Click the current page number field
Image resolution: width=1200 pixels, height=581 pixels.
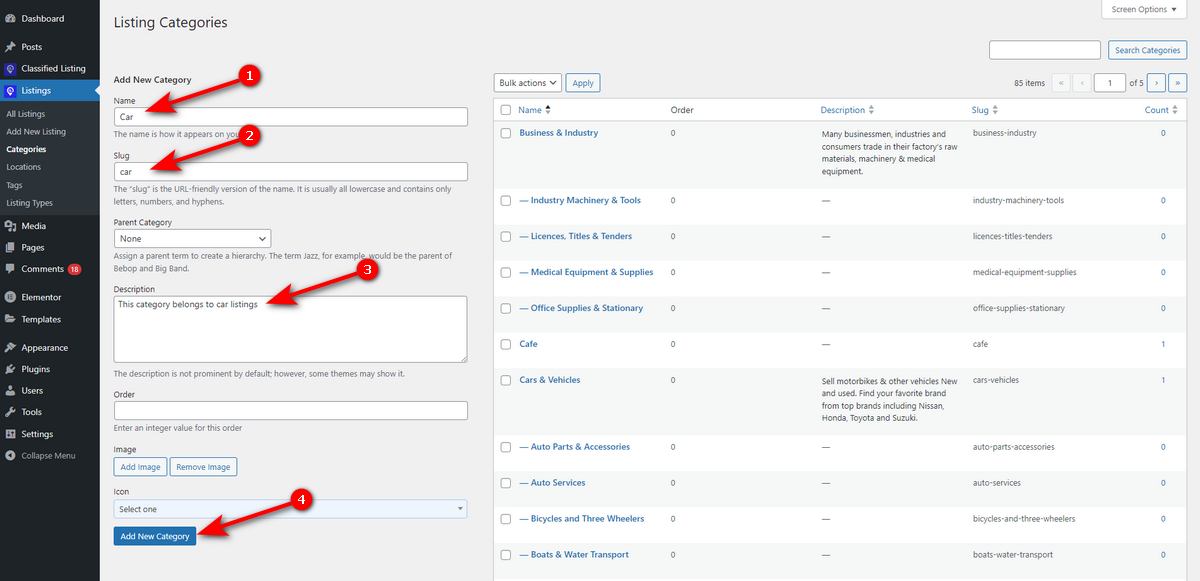1110,83
